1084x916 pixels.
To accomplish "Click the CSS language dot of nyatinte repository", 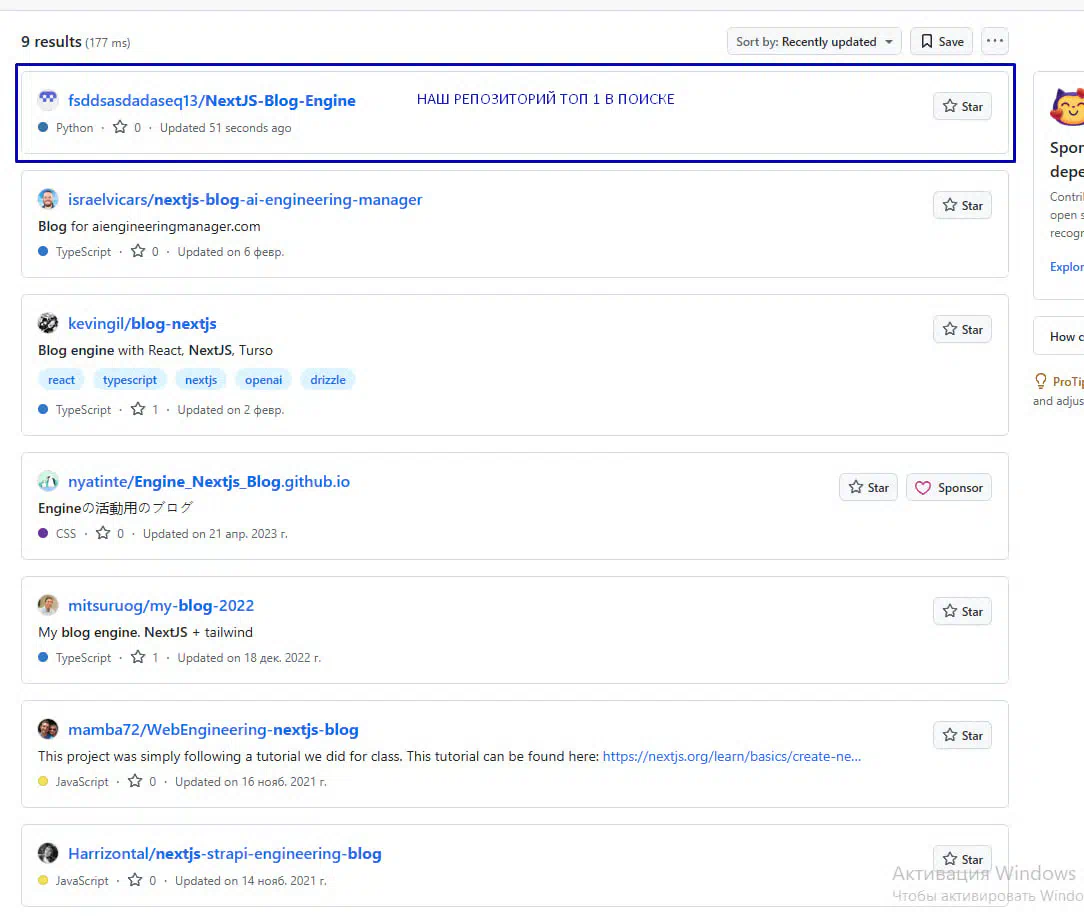I will pos(43,533).
